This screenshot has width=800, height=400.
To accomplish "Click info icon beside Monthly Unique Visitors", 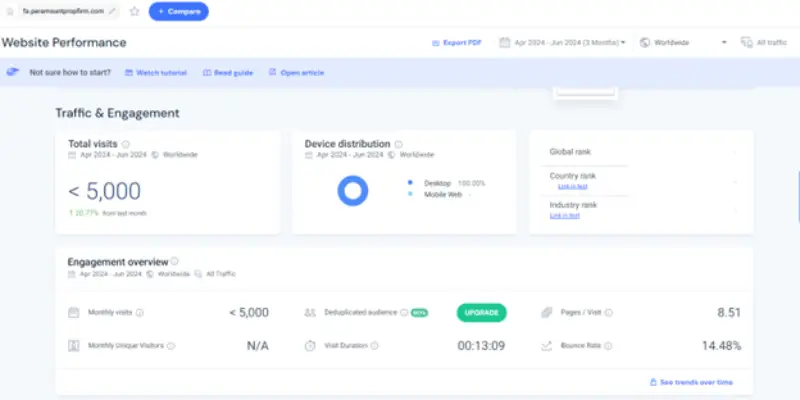I will [171, 346].
